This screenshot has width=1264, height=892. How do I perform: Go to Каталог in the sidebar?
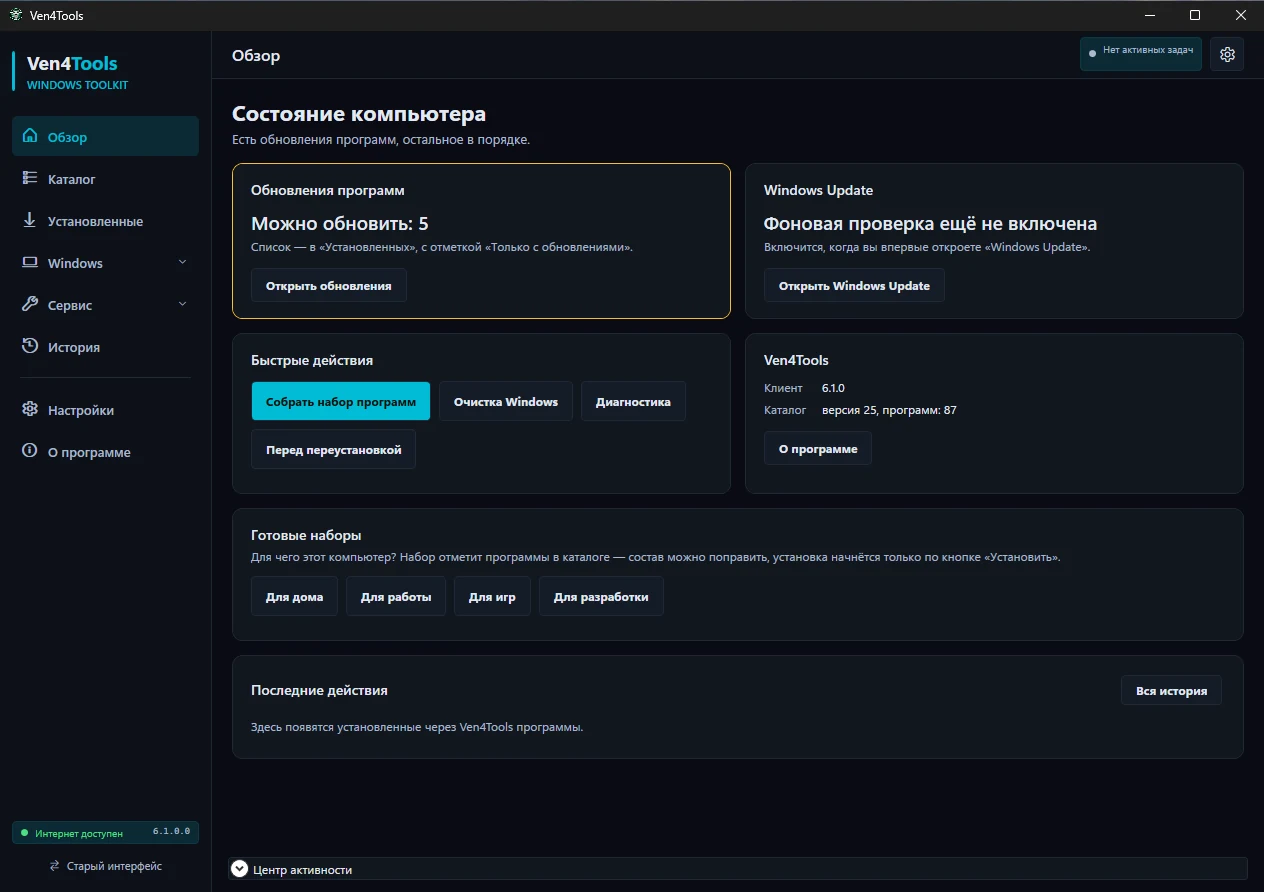(105, 179)
